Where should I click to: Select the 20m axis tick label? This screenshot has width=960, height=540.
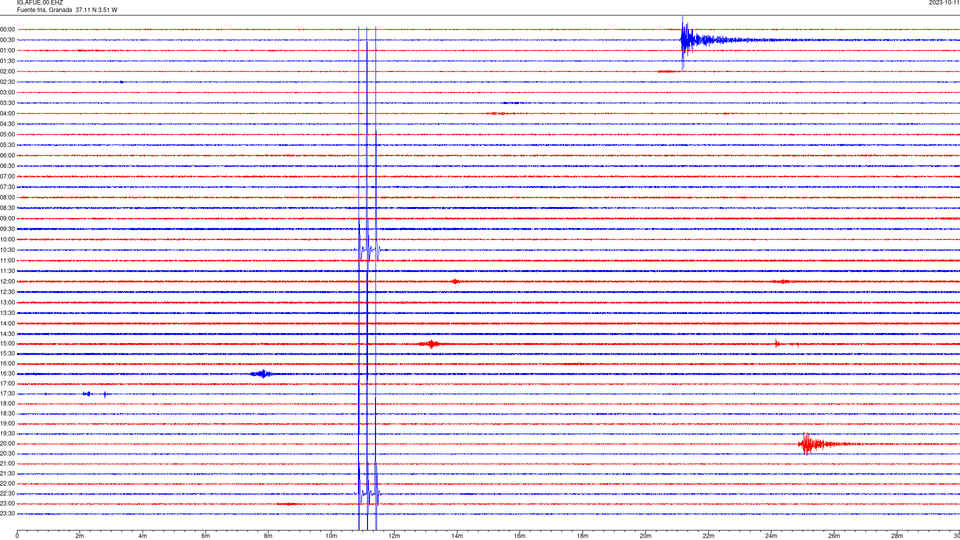tap(645, 536)
